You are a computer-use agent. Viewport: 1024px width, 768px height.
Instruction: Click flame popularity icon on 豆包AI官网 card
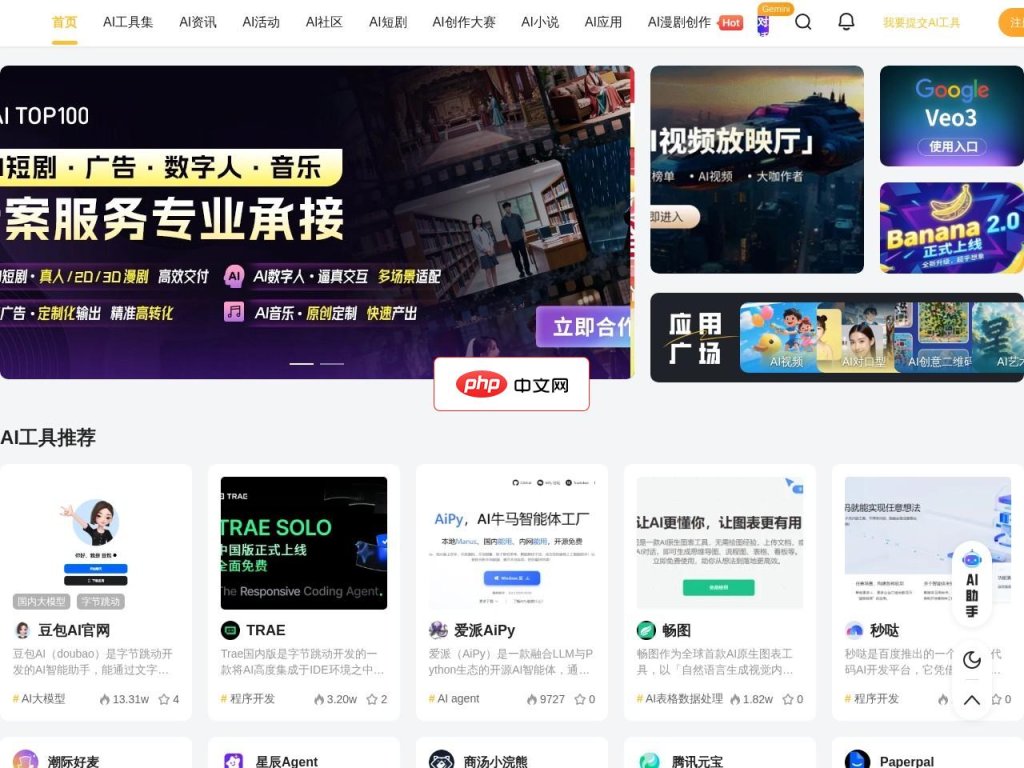tap(104, 699)
